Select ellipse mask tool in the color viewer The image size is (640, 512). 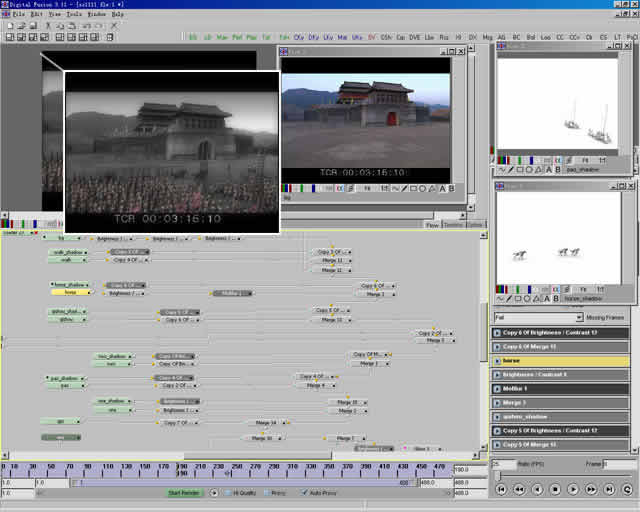click(423, 188)
